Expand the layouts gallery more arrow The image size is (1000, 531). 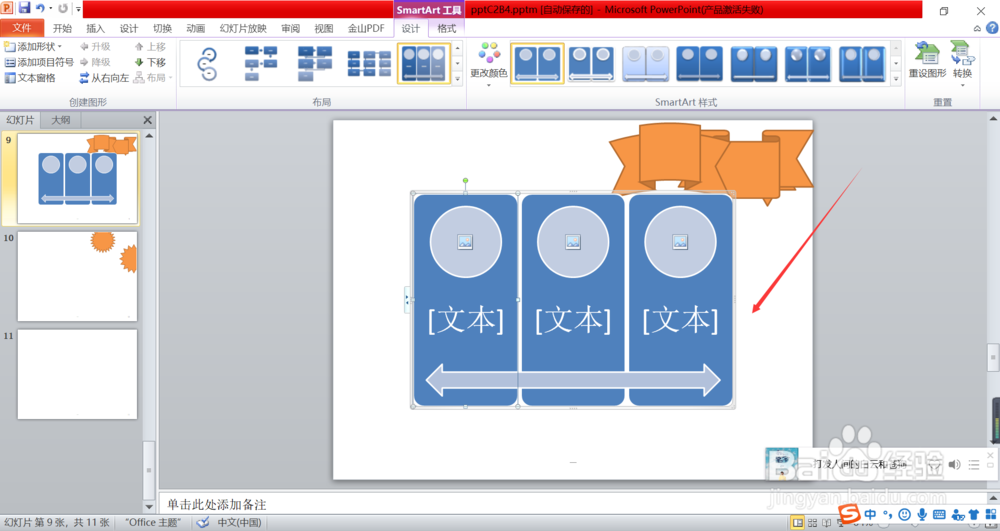457,79
